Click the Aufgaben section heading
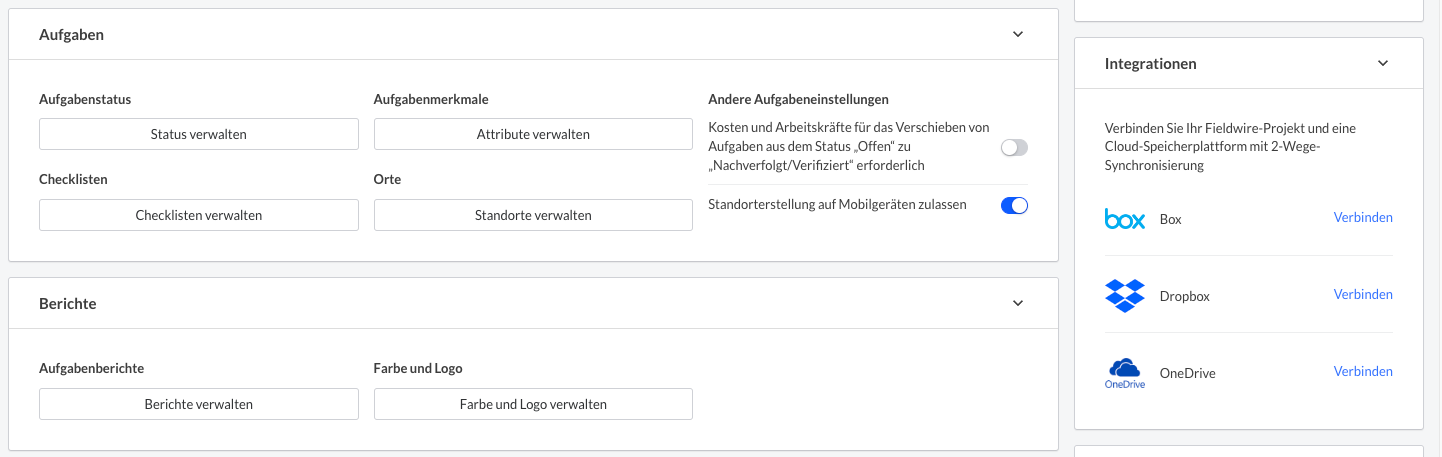 72,34
